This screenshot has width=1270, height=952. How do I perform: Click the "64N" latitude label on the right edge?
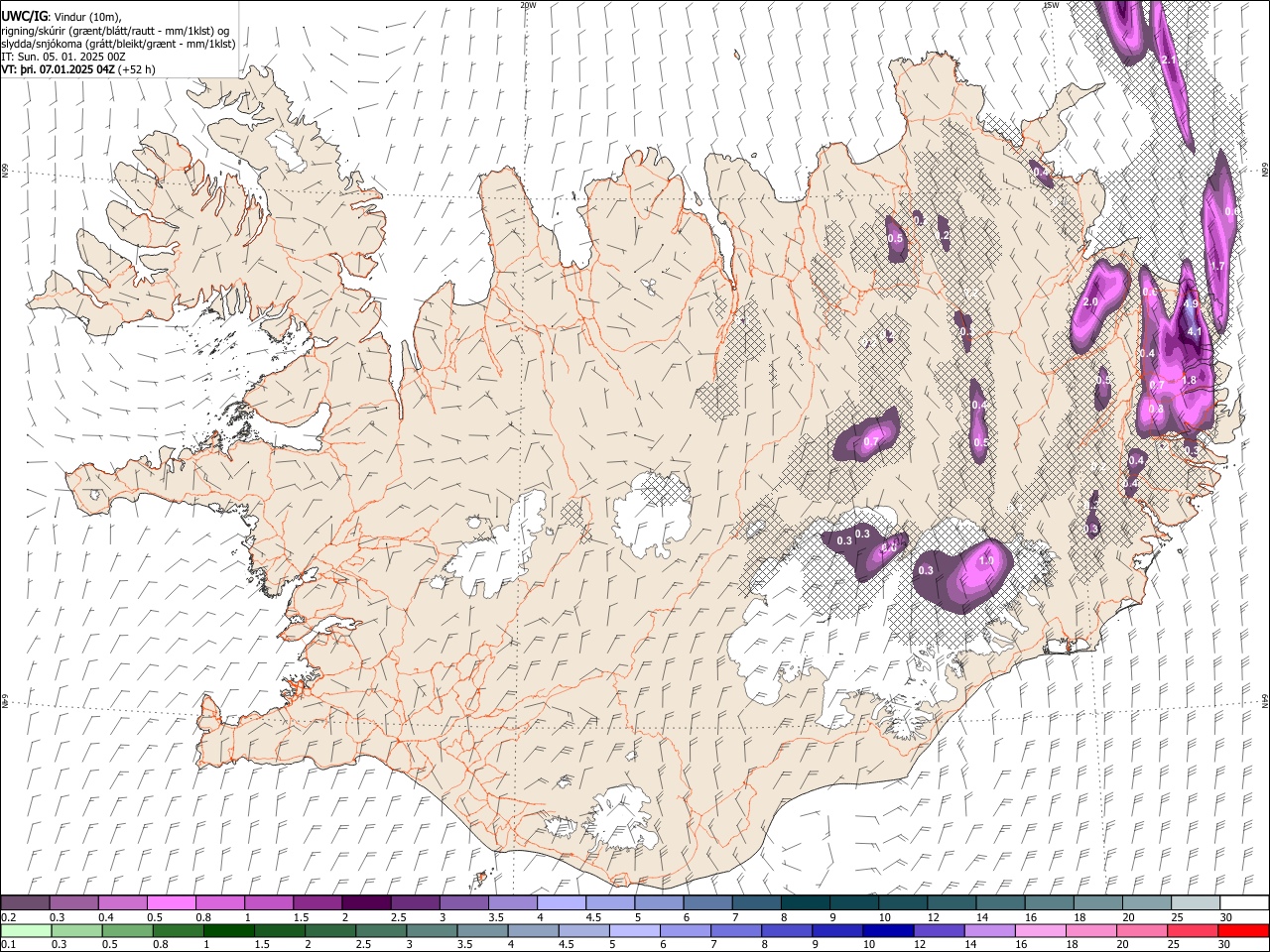(1265, 702)
